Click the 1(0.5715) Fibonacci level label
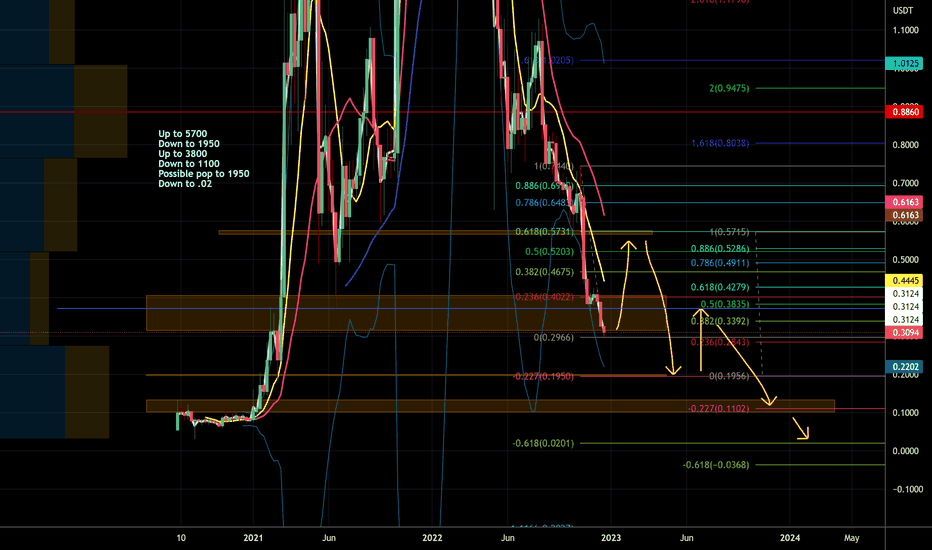Viewport: 932px width, 550px height. (729, 232)
